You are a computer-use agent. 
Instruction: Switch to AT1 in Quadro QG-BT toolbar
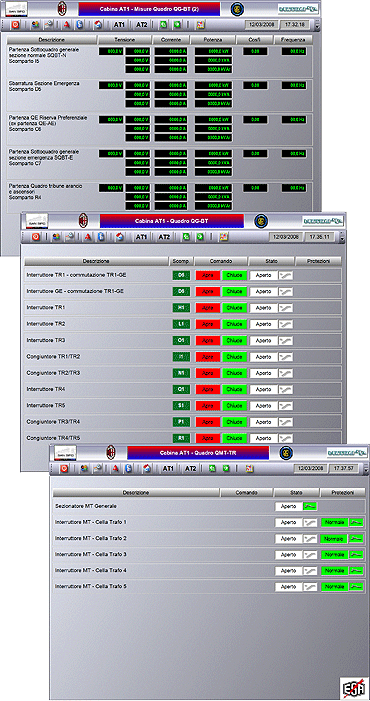click(x=142, y=237)
